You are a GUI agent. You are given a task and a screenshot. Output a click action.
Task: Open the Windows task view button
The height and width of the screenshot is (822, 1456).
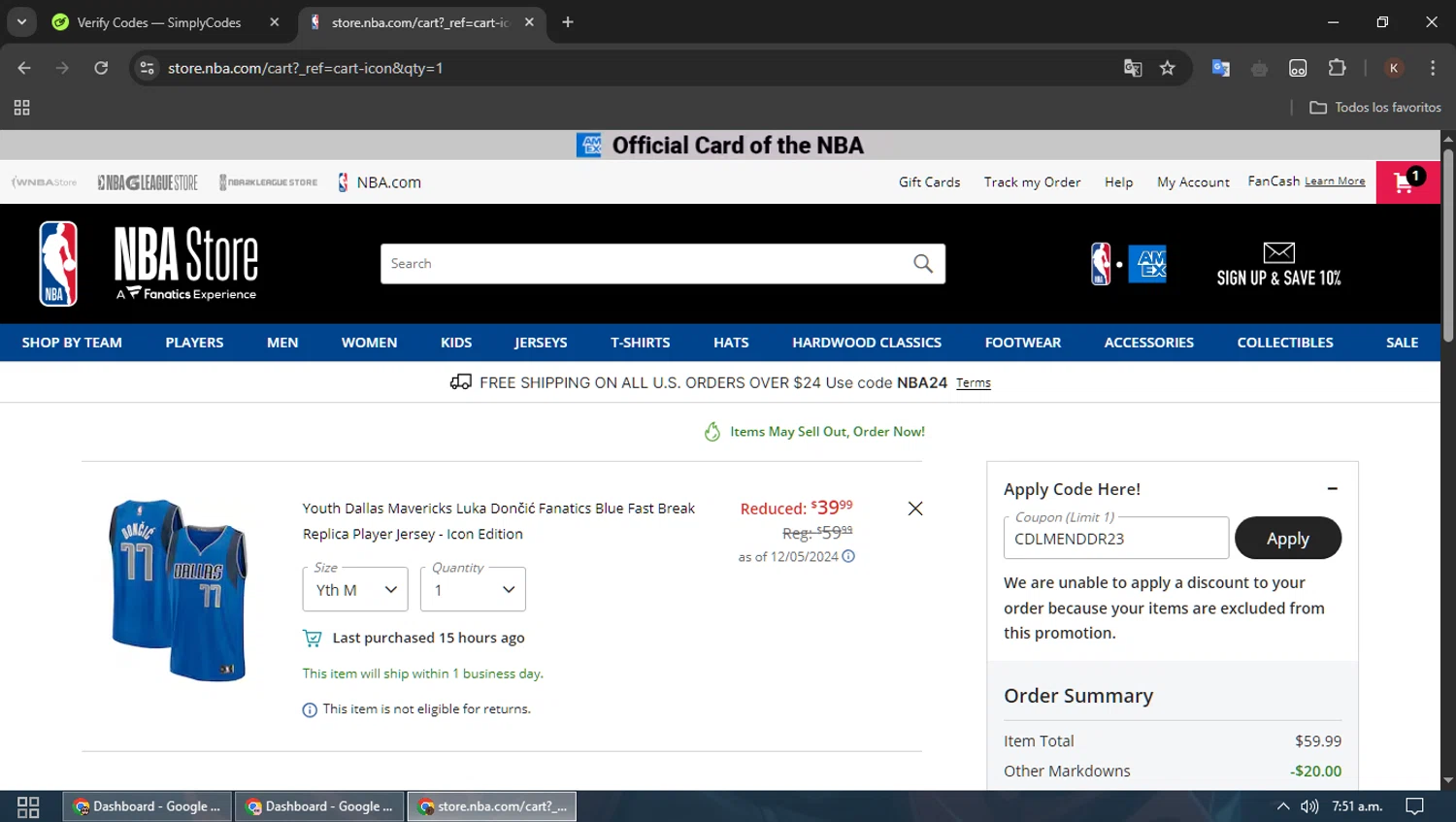(x=28, y=806)
